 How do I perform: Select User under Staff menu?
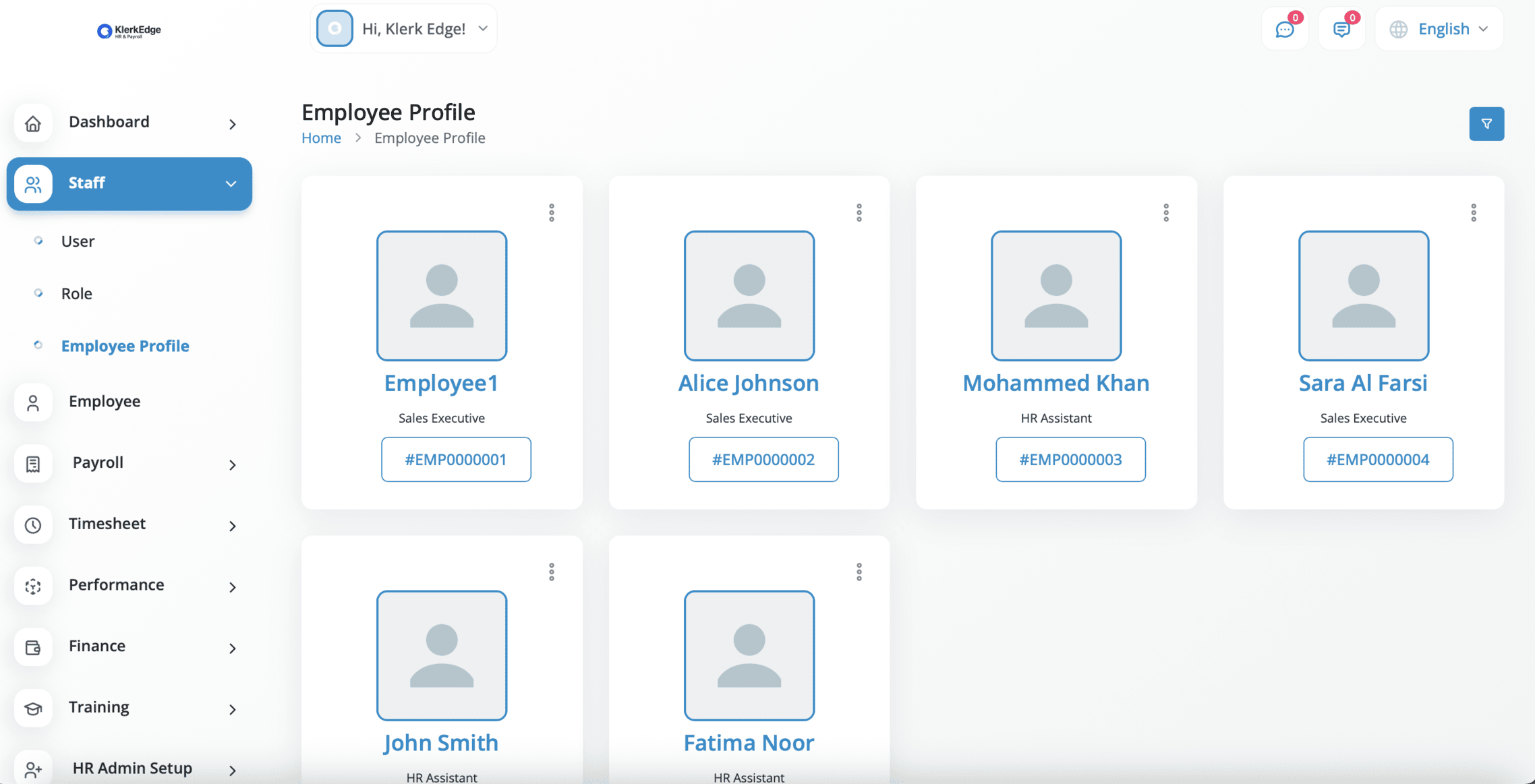78,241
